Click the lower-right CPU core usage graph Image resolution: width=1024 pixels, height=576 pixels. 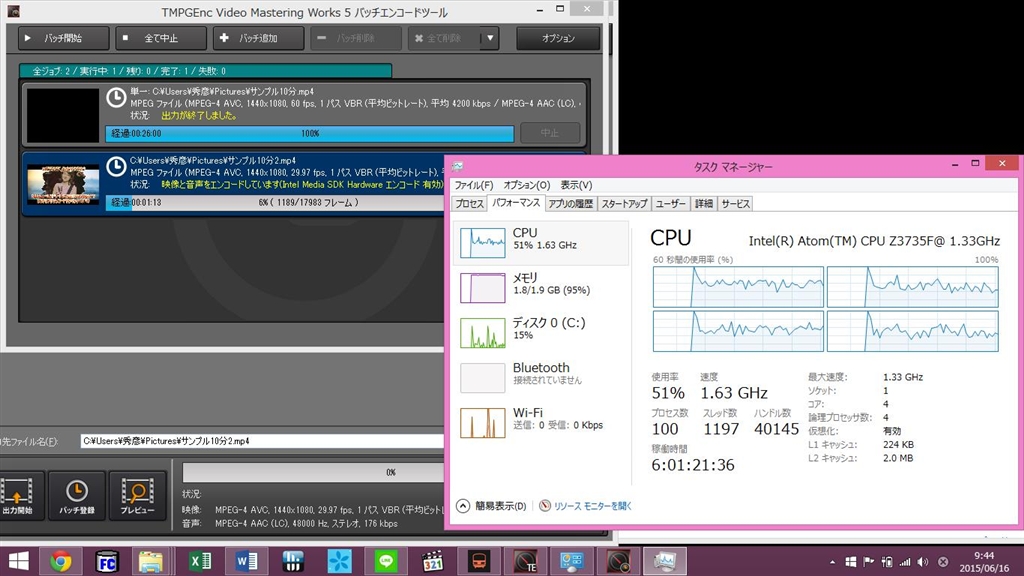pyautogui.click(x=912, y=331)
